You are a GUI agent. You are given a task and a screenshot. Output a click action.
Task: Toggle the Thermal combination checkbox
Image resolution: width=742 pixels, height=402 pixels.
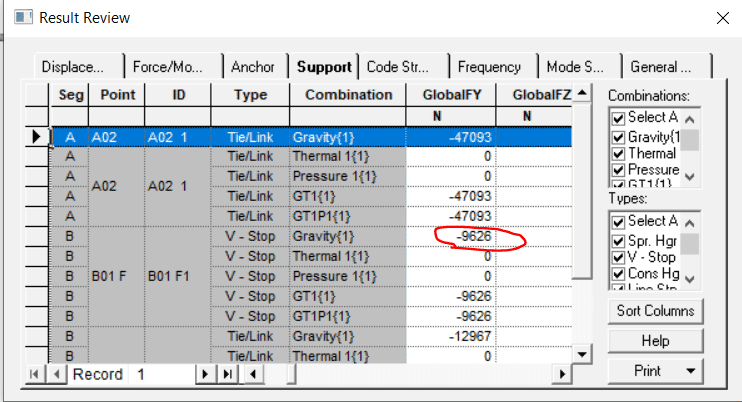[618, 154]
